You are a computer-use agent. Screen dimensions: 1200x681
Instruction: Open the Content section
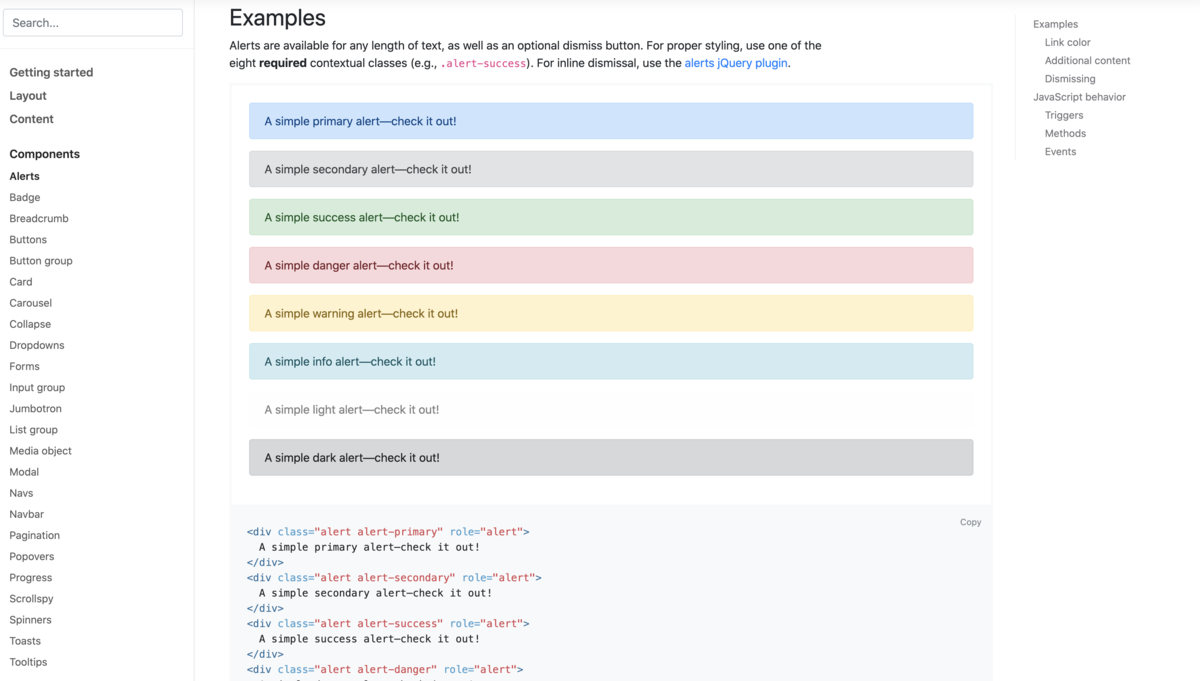(x=32, y=119)
